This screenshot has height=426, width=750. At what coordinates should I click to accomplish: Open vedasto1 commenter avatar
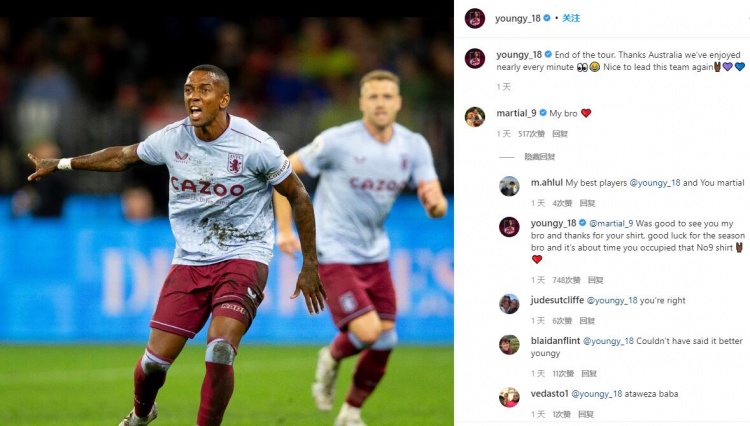click(x=509, y=397)
